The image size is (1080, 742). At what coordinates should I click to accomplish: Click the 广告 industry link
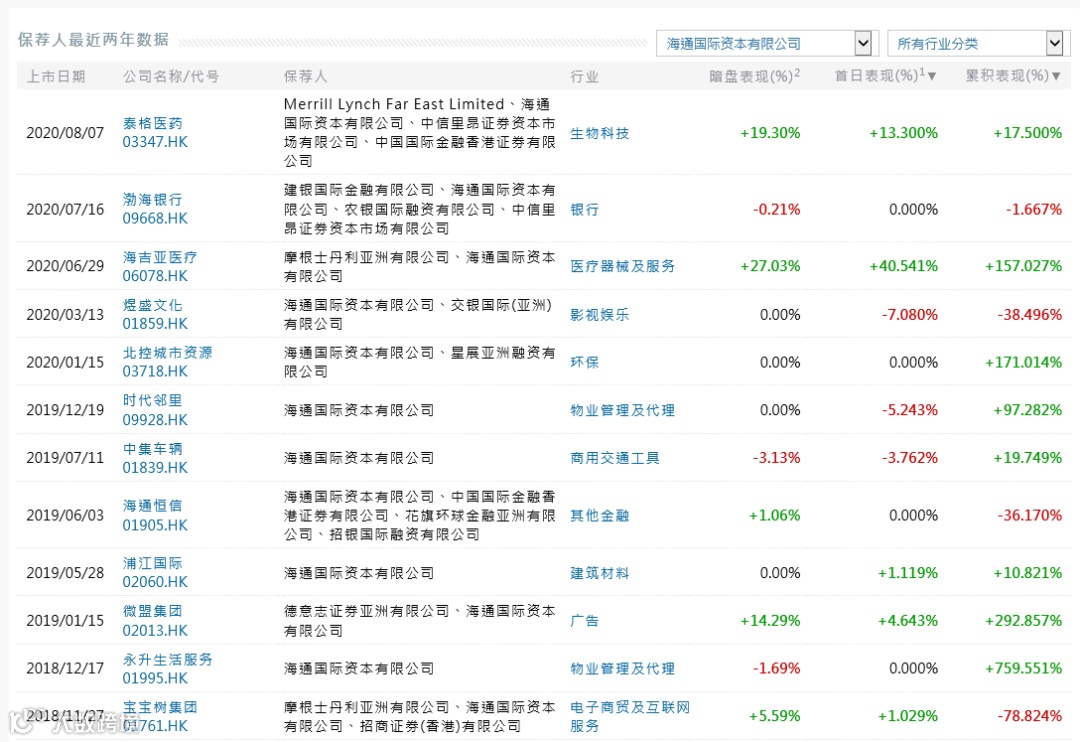(584, 621)
